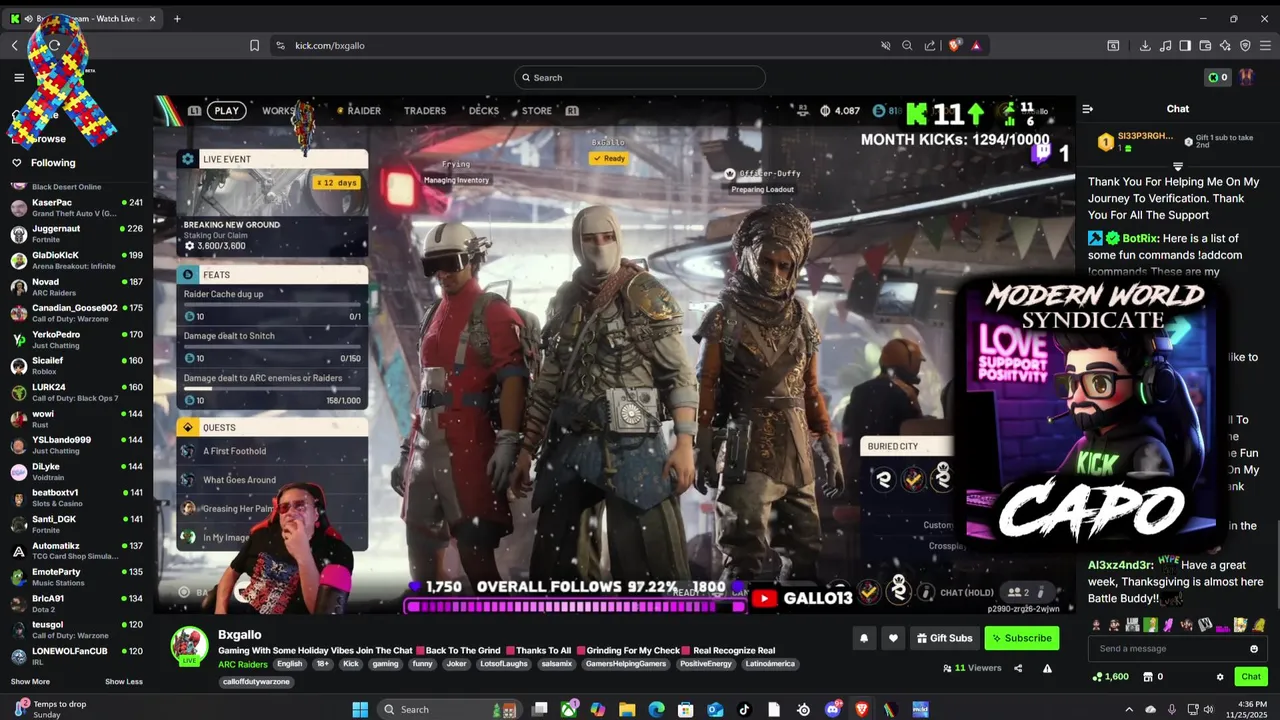Click the Kicks balance icon in header

point(1217,77)
